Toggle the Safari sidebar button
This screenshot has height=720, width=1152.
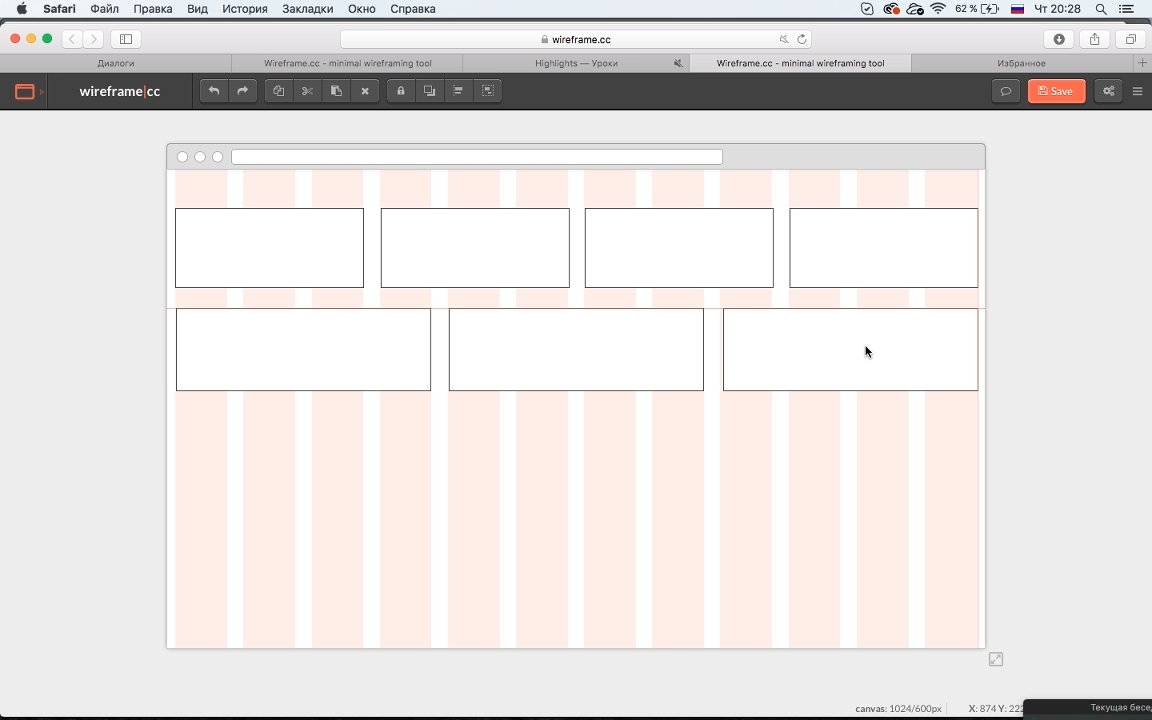(x=126, y=39)
